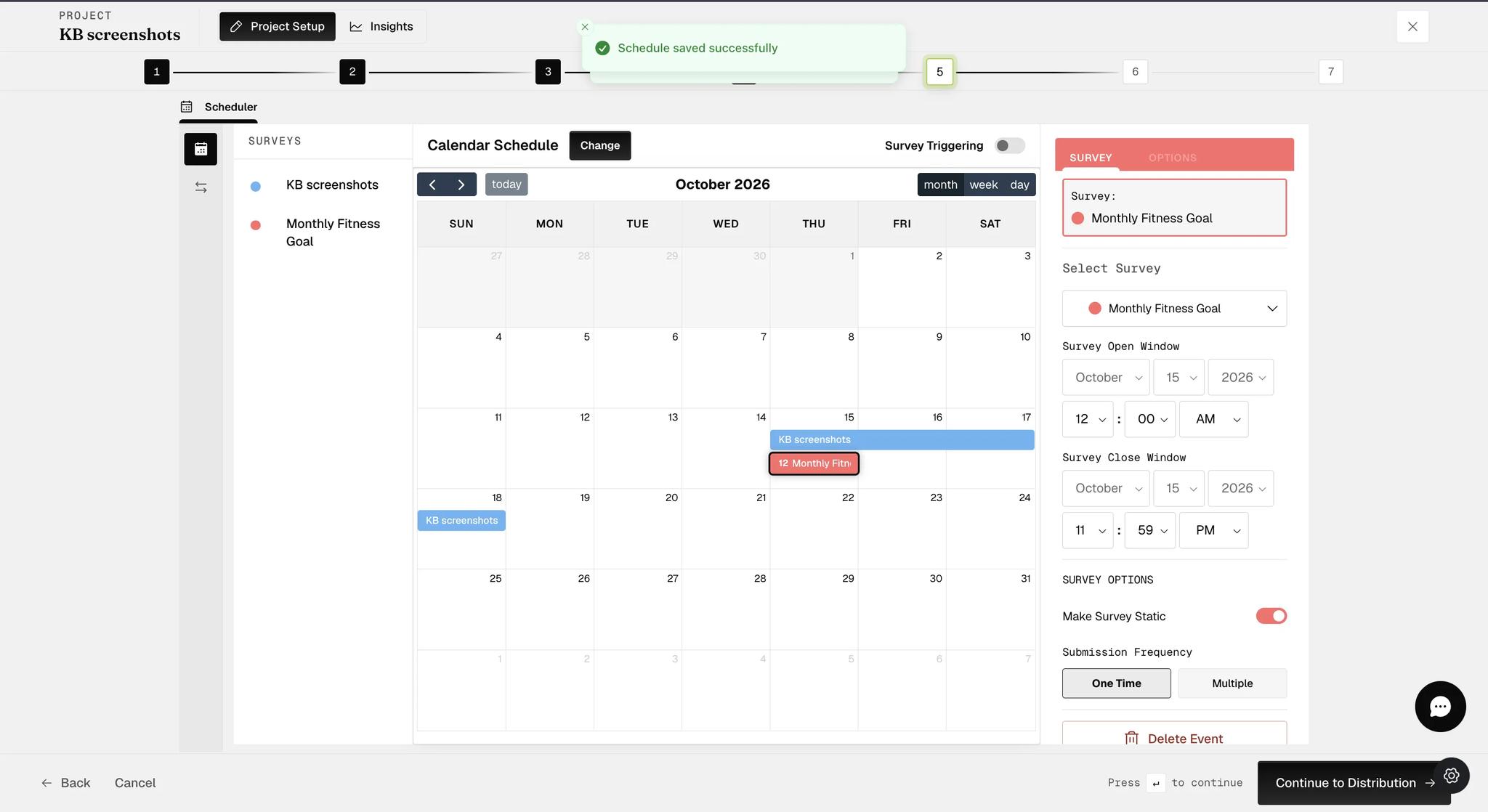Image resolution: width=1488 pixels, height=812 pixels.
Task: Select Monthly Fitness event on October 15
Action: 814,463
